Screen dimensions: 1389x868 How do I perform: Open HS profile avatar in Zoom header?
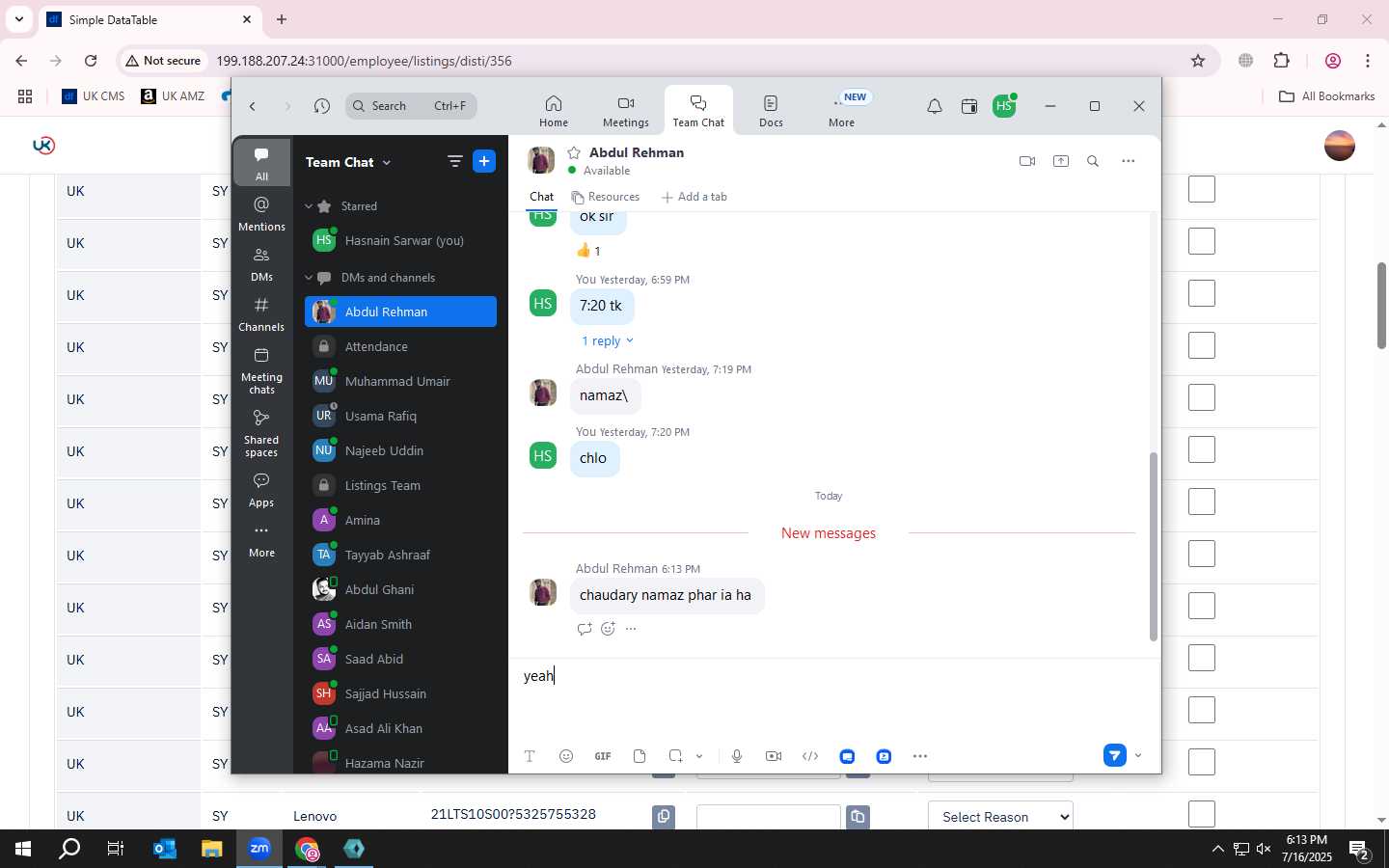coord(1004,106)
